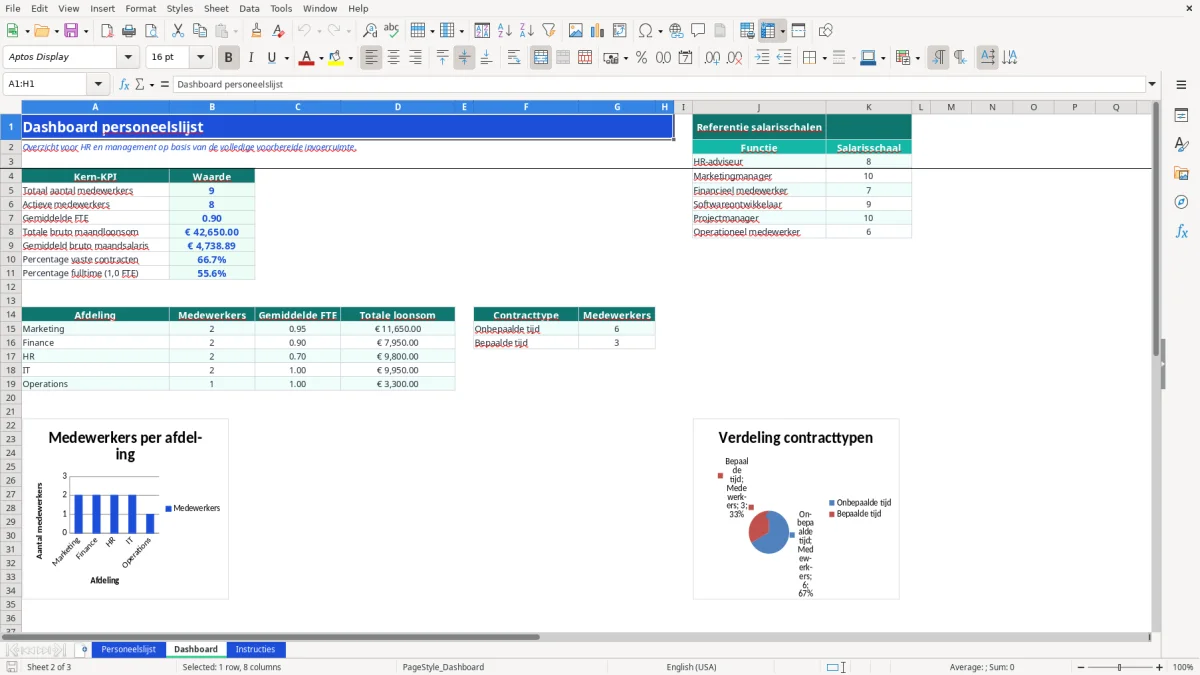This screenshot has width=1200, height=675.
Task: Open the Font Name dropdown
Action: (127, 58)
